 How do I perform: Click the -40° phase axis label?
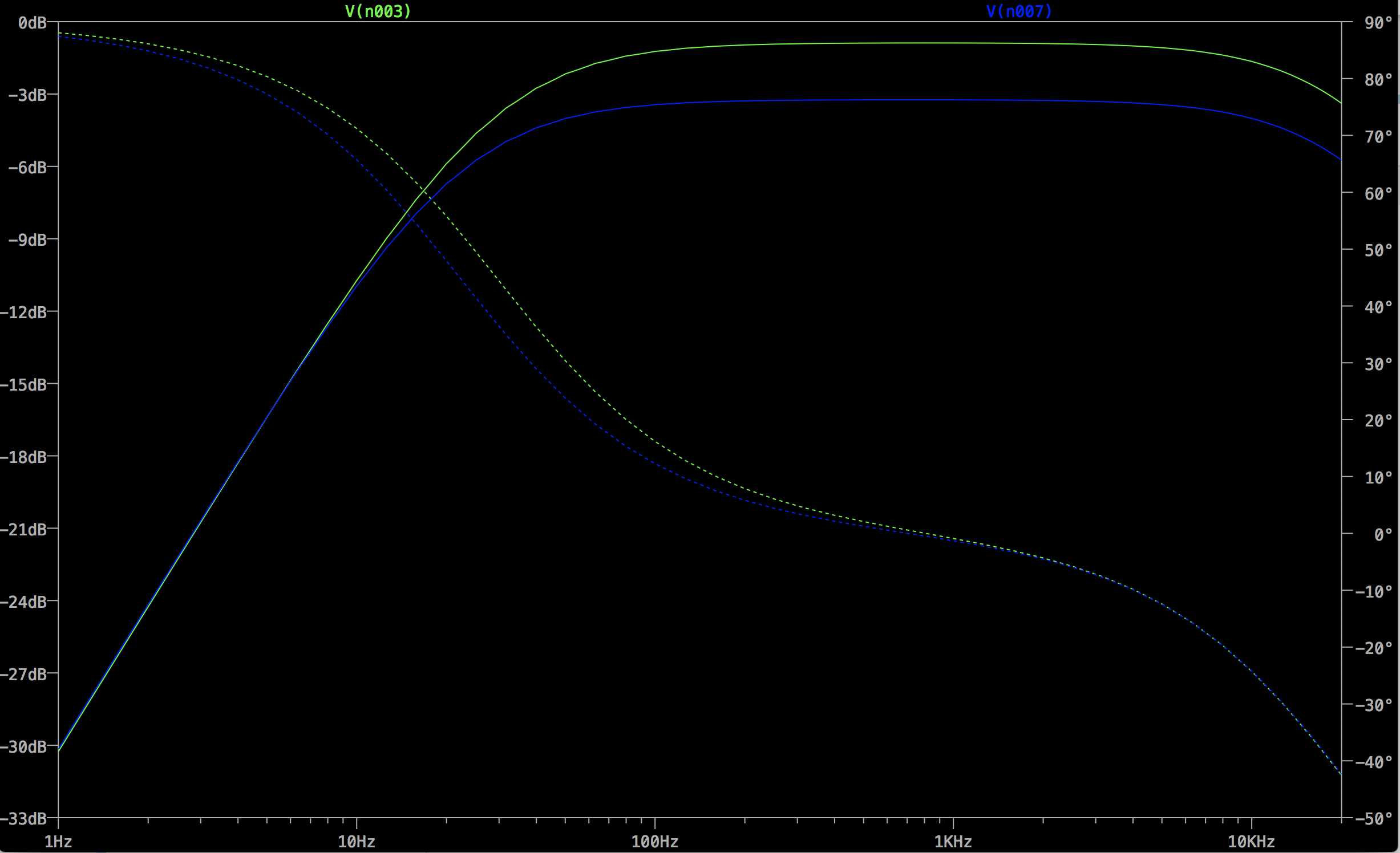[x=1374, y=762]
